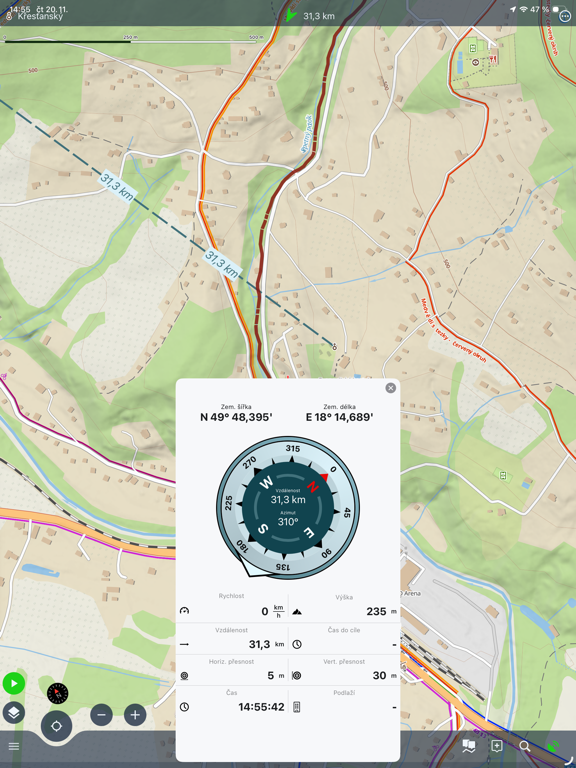Tap vertical accuracy value 30 m
The width and height of the screenshot is (576, 768).
pyautogui.click(x=384, y=676)
